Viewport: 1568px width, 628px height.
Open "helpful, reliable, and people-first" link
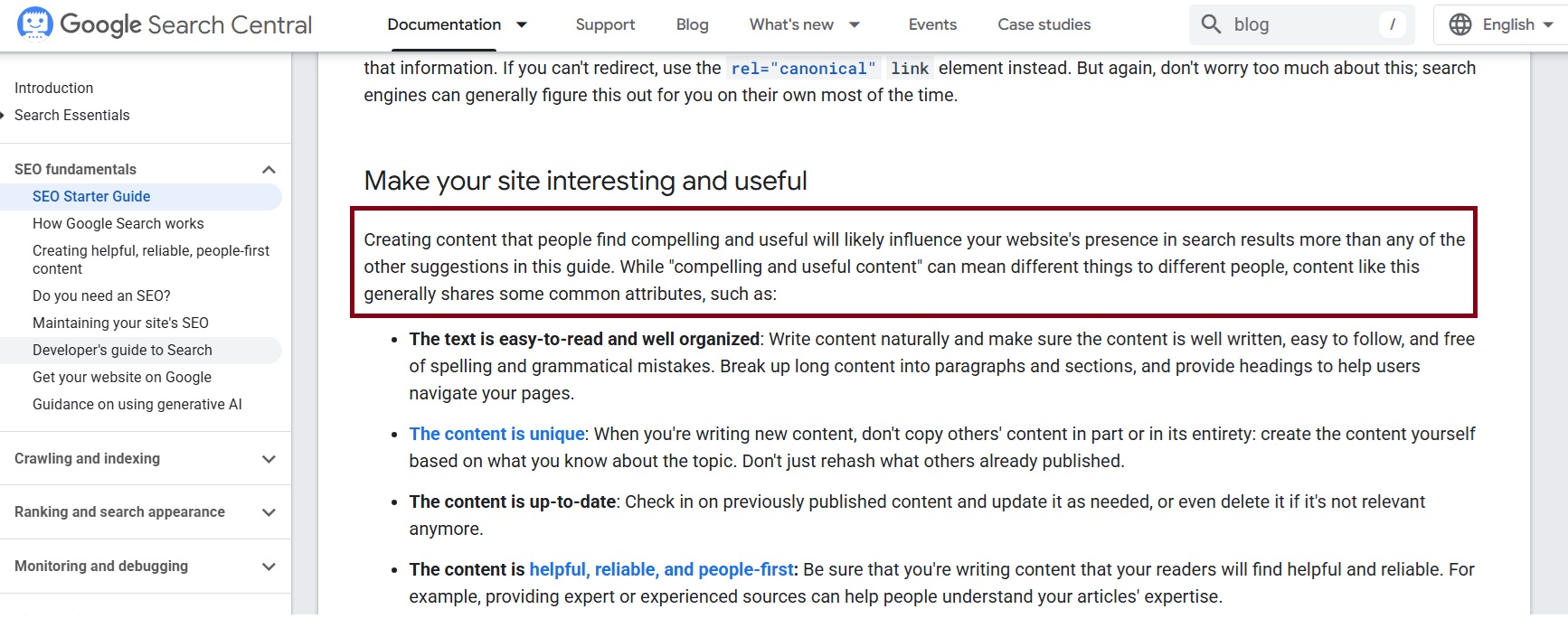(661, 569)
